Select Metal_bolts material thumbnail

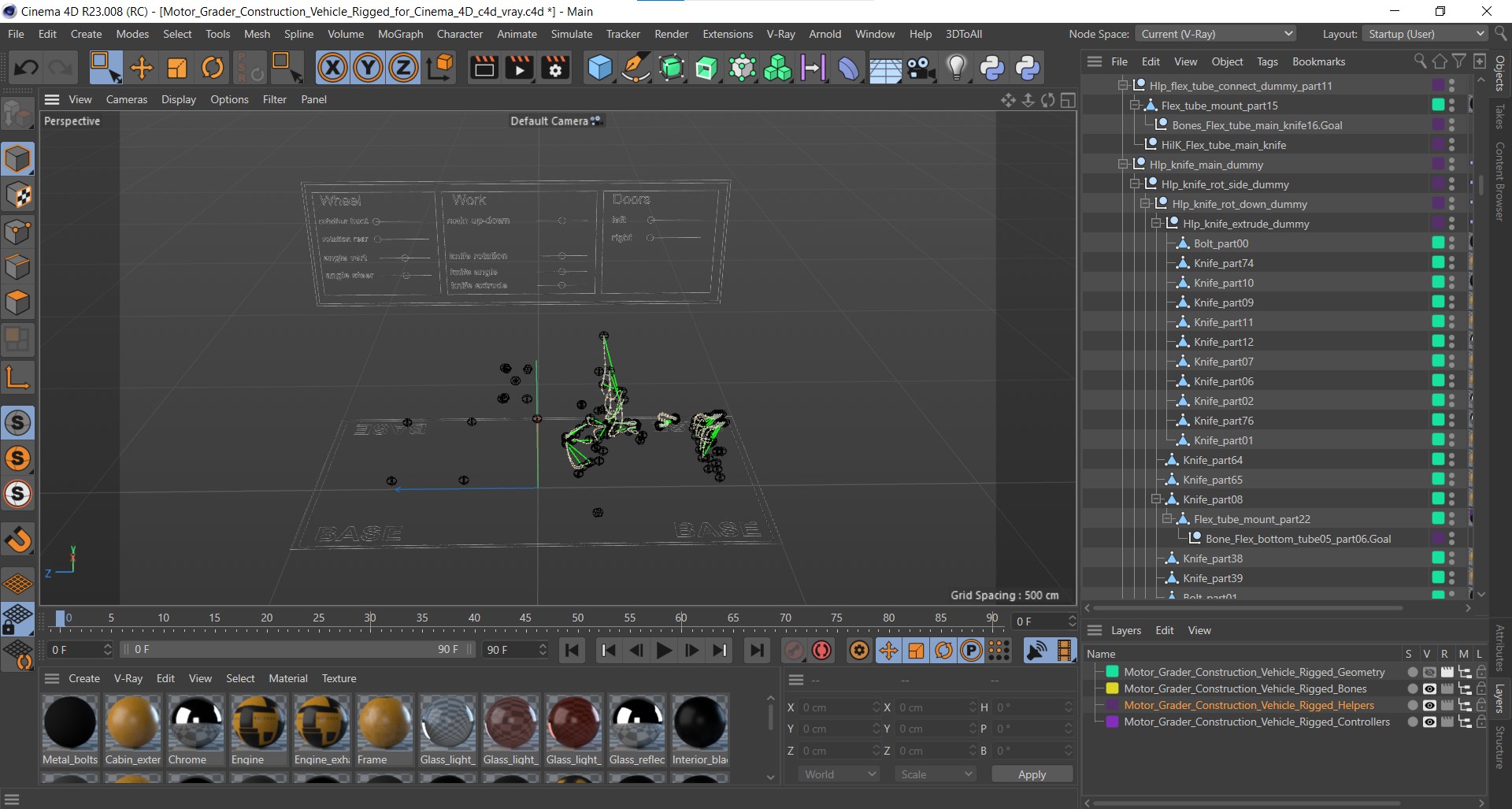point(70,722)
